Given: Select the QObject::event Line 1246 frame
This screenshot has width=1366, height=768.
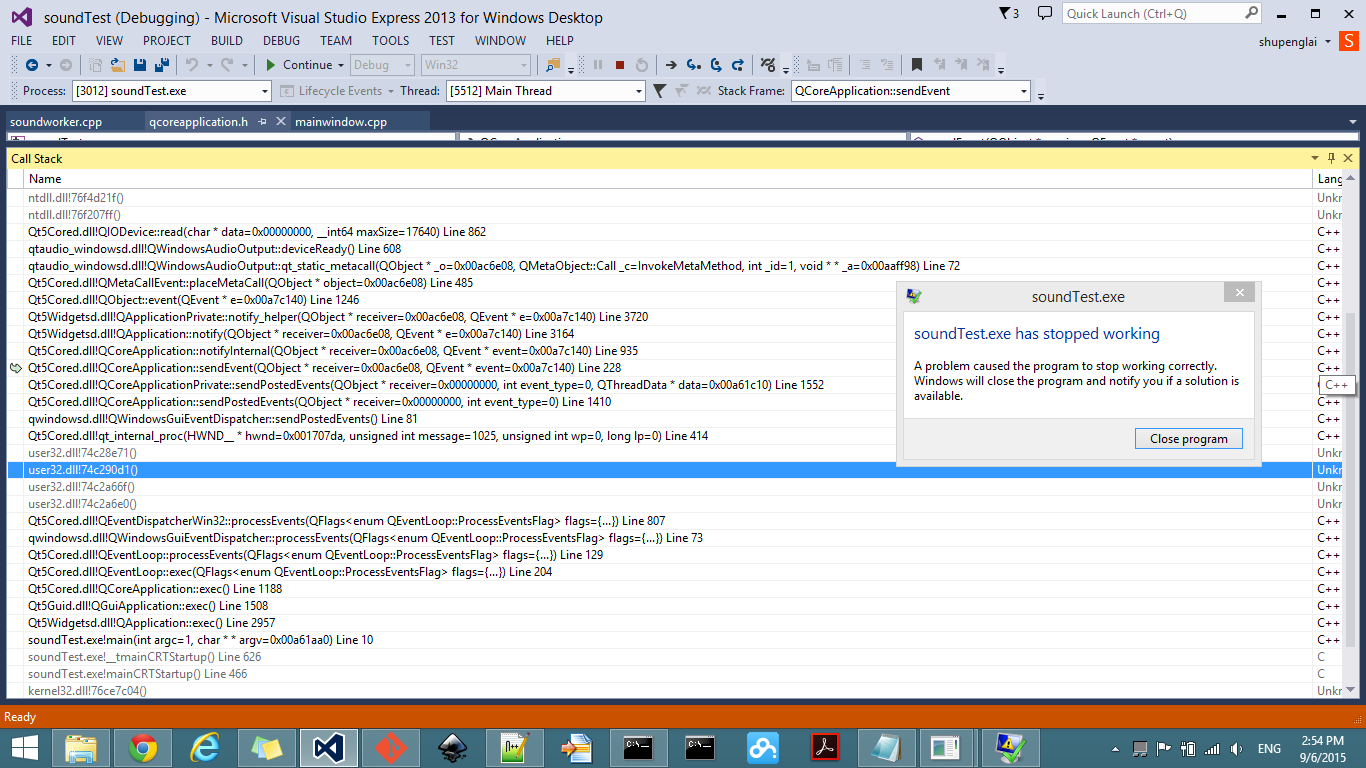Looking at the screenshot, I should [194, 300].
